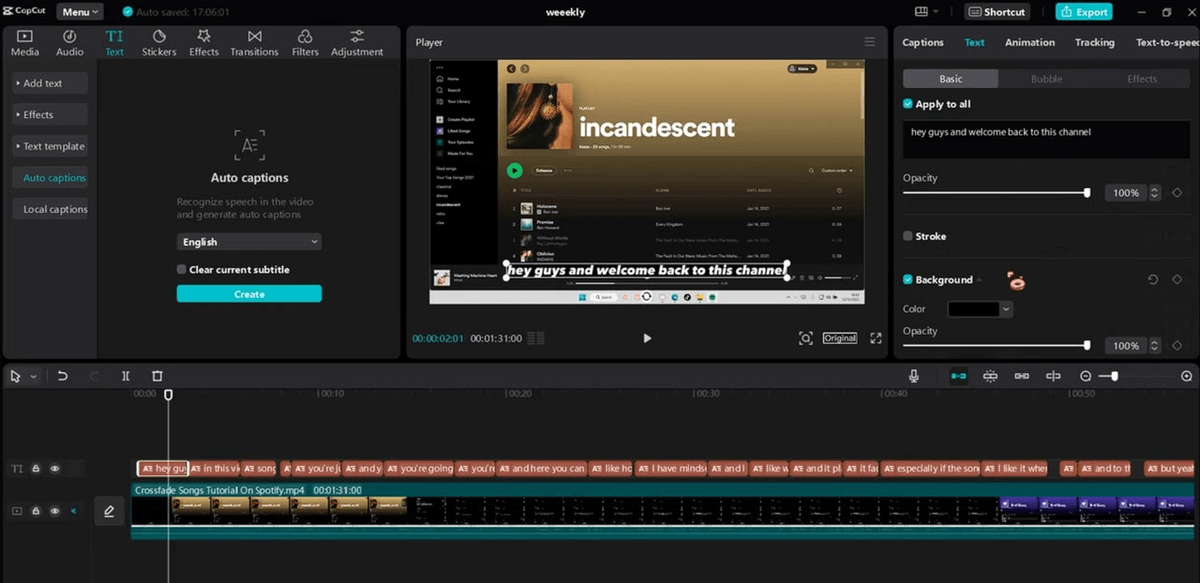Image resolution: width=1200 pixels, height=583 pixels.
Task: Click the Split clip tool
Action: point(125,376)
